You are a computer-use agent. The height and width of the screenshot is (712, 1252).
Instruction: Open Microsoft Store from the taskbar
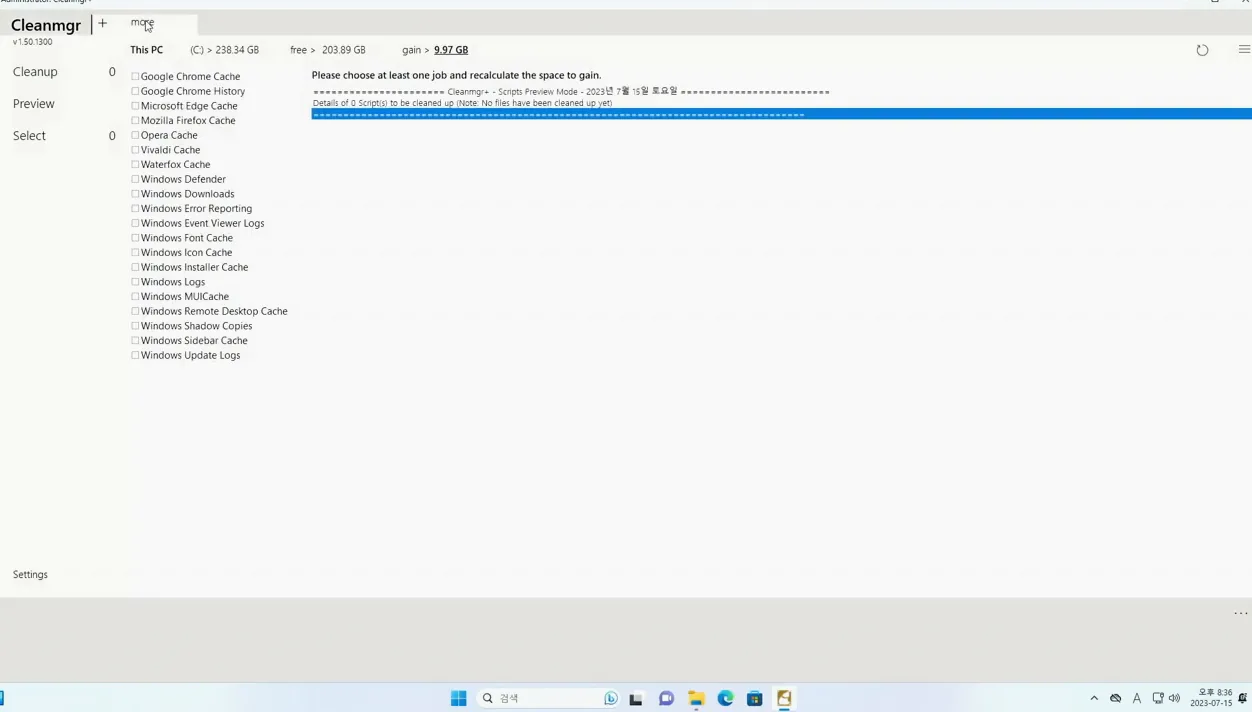755,698
